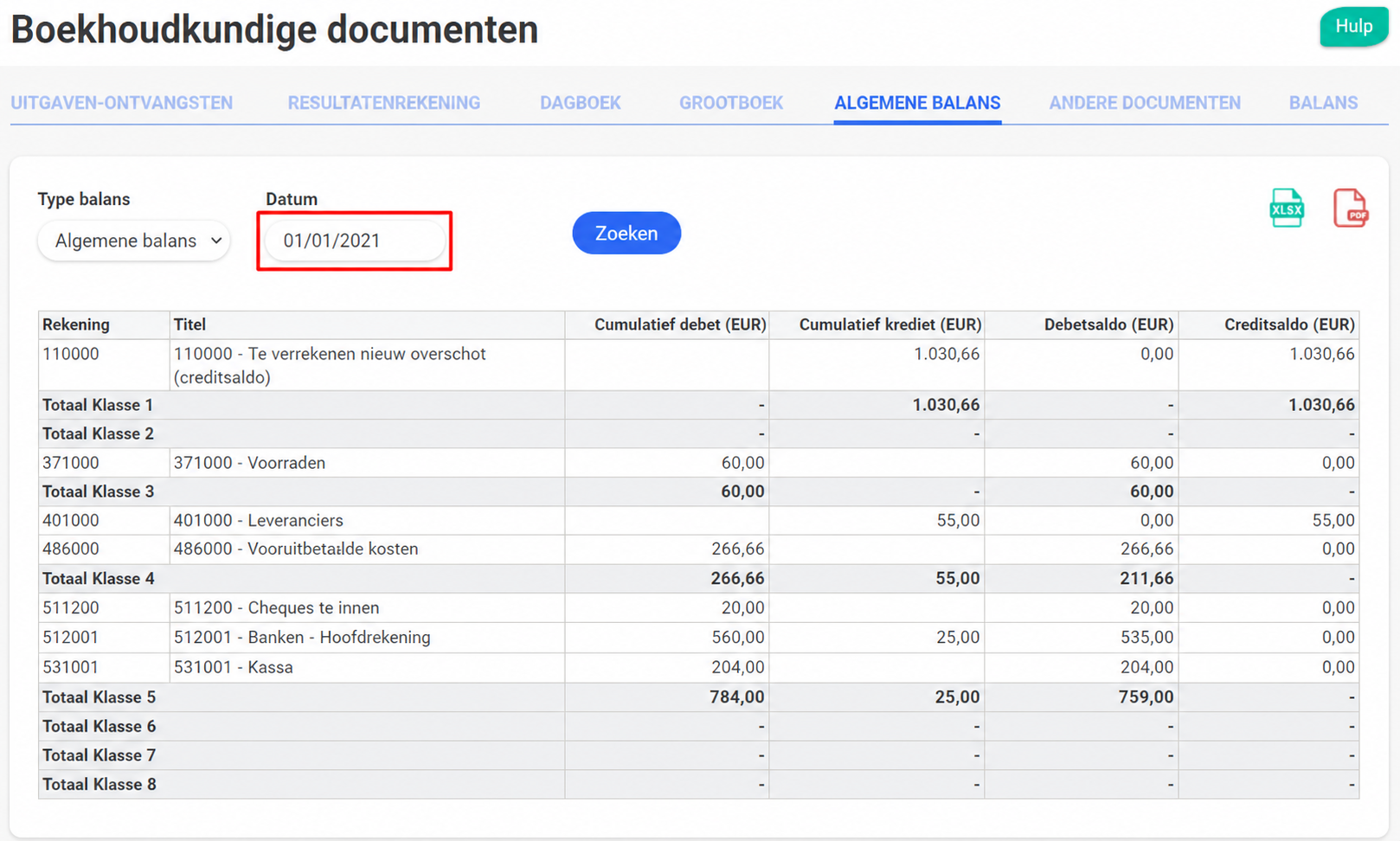Click the 535,00 Banken debit balance
1400x841 pixels.
pyautogui.click(x=1147, y=638)
